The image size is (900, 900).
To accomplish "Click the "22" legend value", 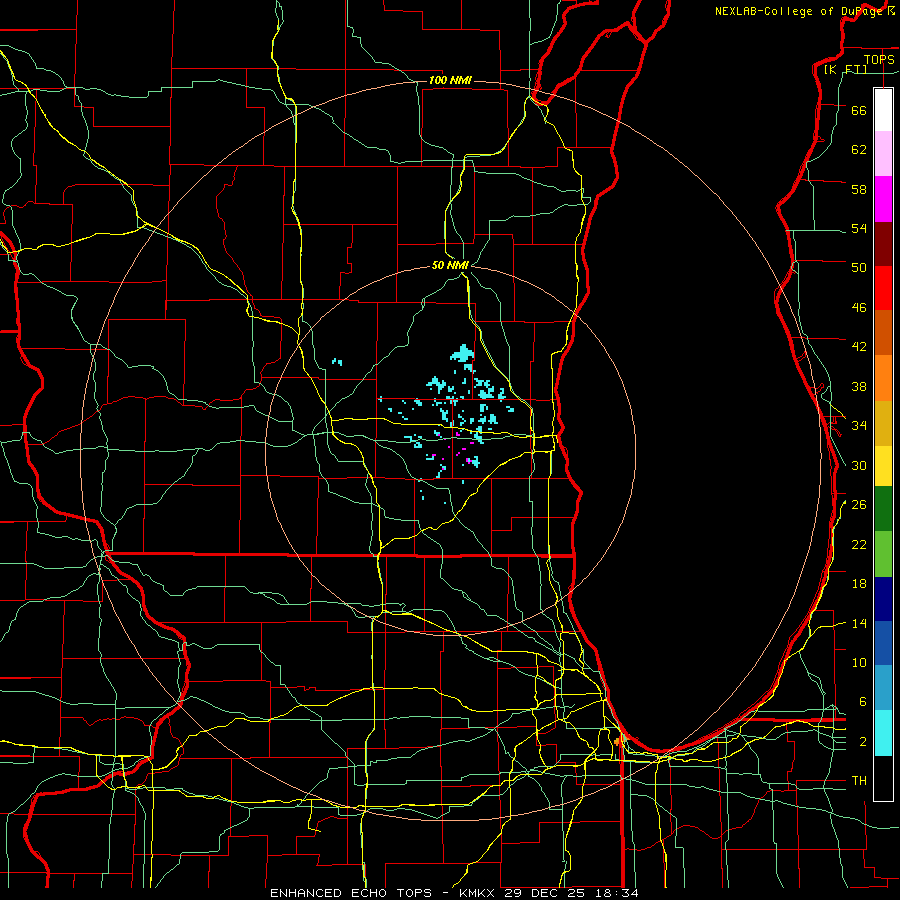I will coord(859,544).
